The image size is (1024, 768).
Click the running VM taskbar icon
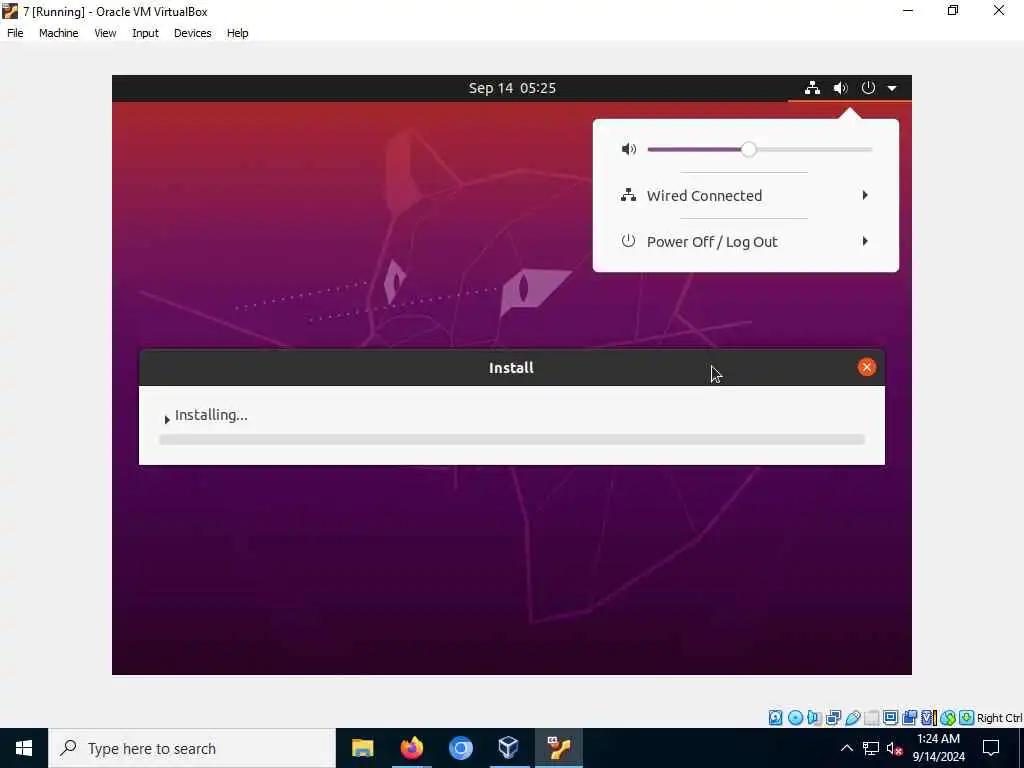coord(558,748)
